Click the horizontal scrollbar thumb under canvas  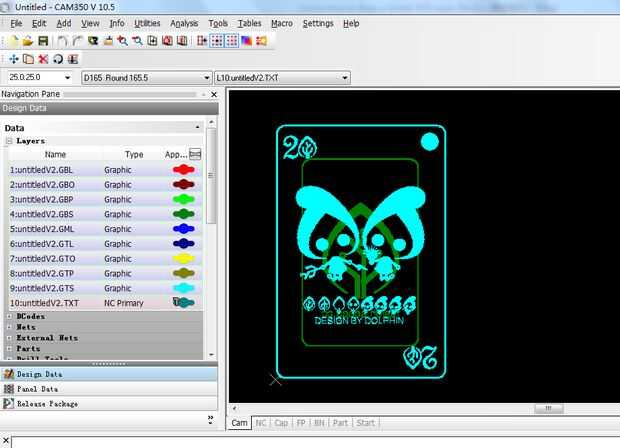[x=549, y=408]
